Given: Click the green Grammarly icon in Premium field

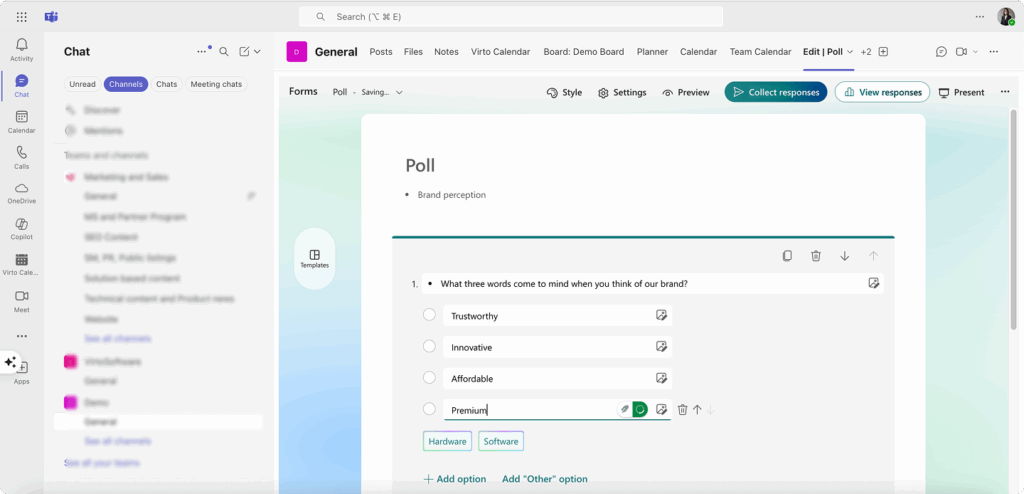Looking at the screenshot, I should point(640,409).
